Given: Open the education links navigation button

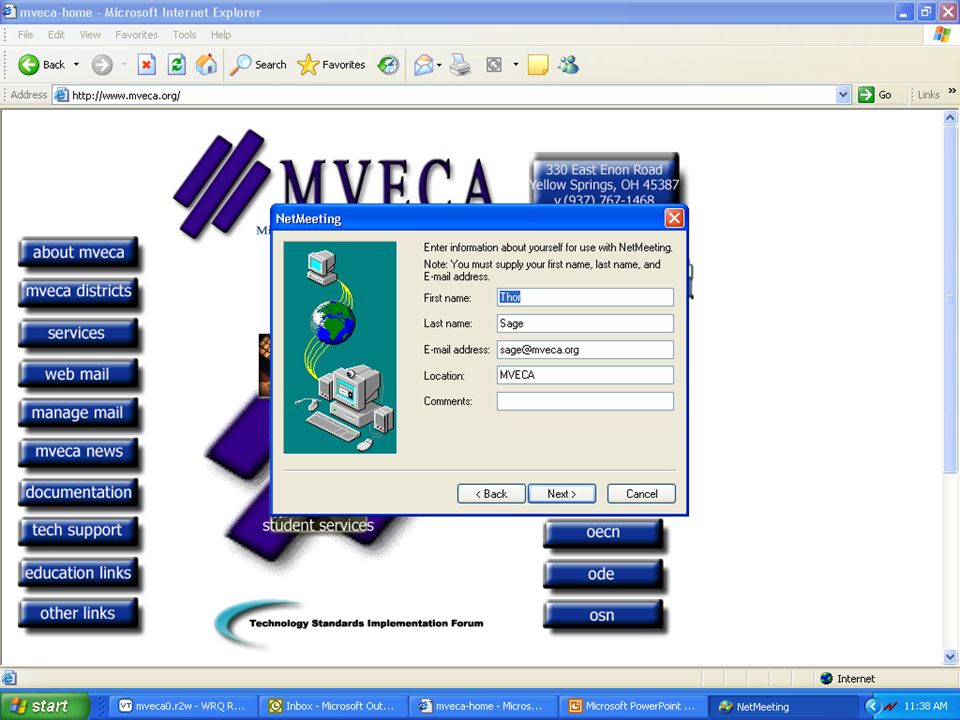Looking at the screenshot, I should (x=78, y=573).
